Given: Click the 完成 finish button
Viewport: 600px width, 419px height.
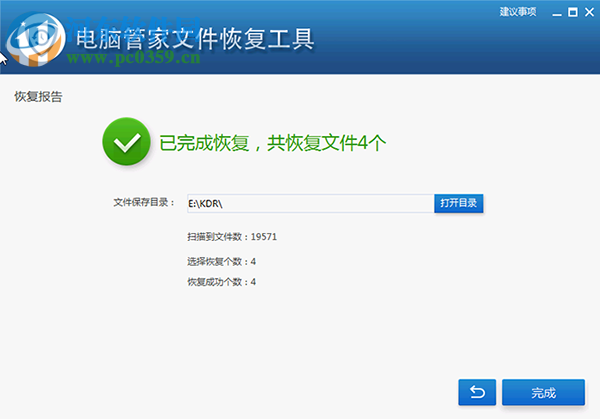Looking at the screenshot, I should (x=543, y=392).
